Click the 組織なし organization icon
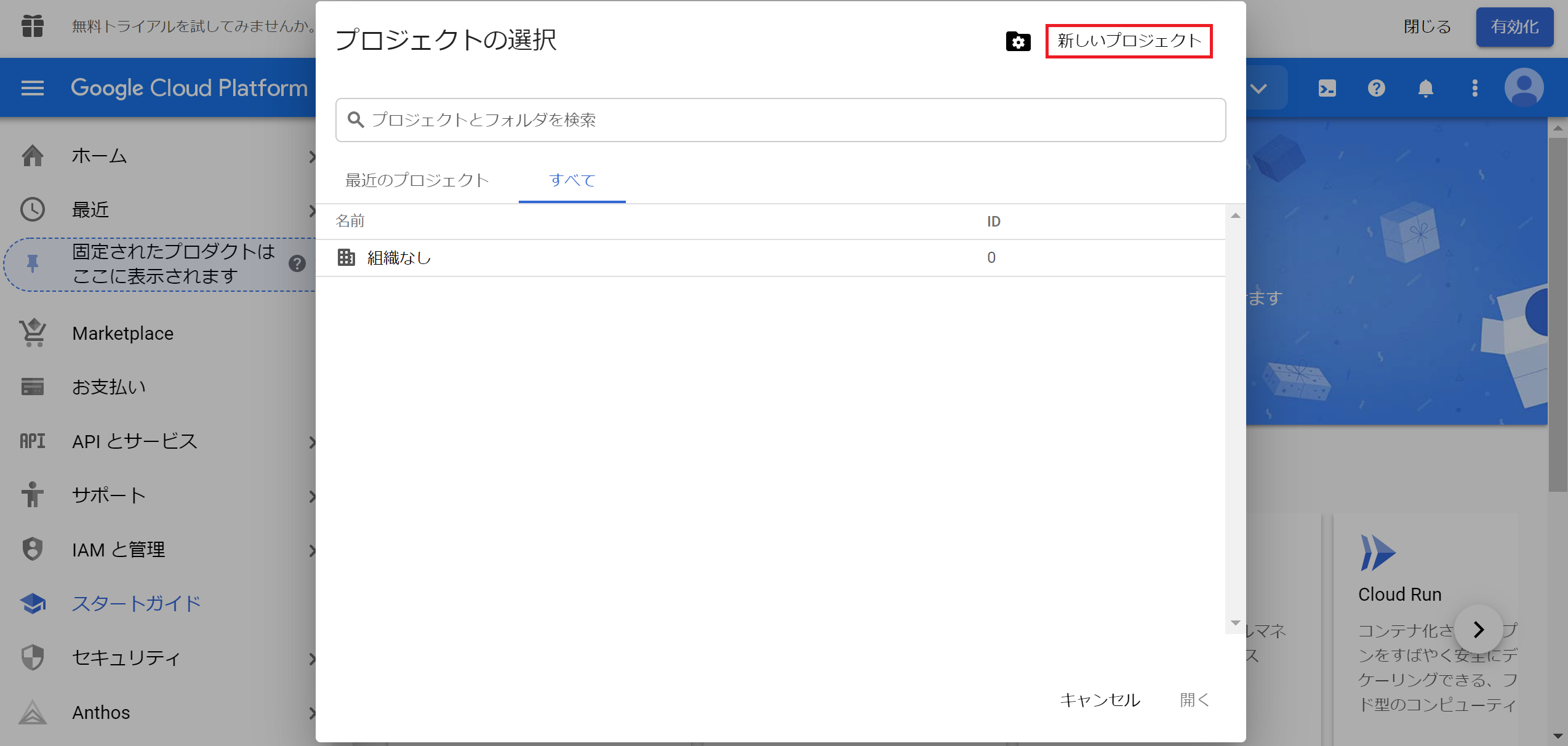 (347, 258)
